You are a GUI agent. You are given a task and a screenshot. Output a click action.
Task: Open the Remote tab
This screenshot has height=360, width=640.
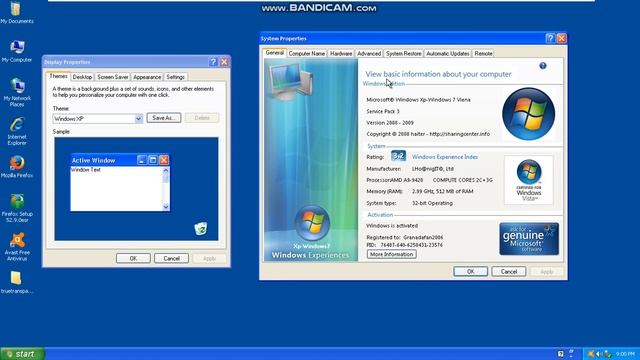coord(483,53)
